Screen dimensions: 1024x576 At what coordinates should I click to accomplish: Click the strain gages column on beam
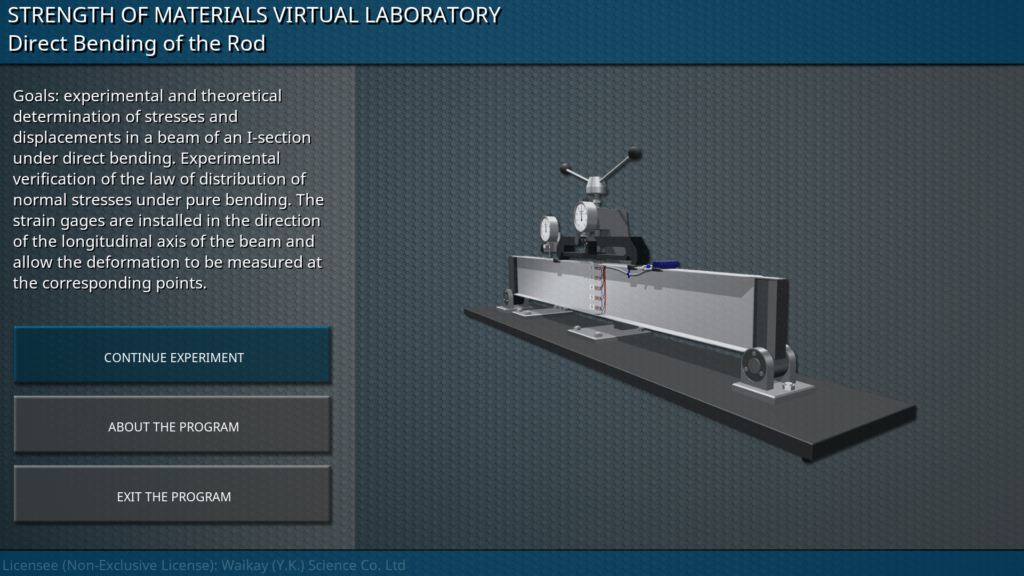coord(601,289)
